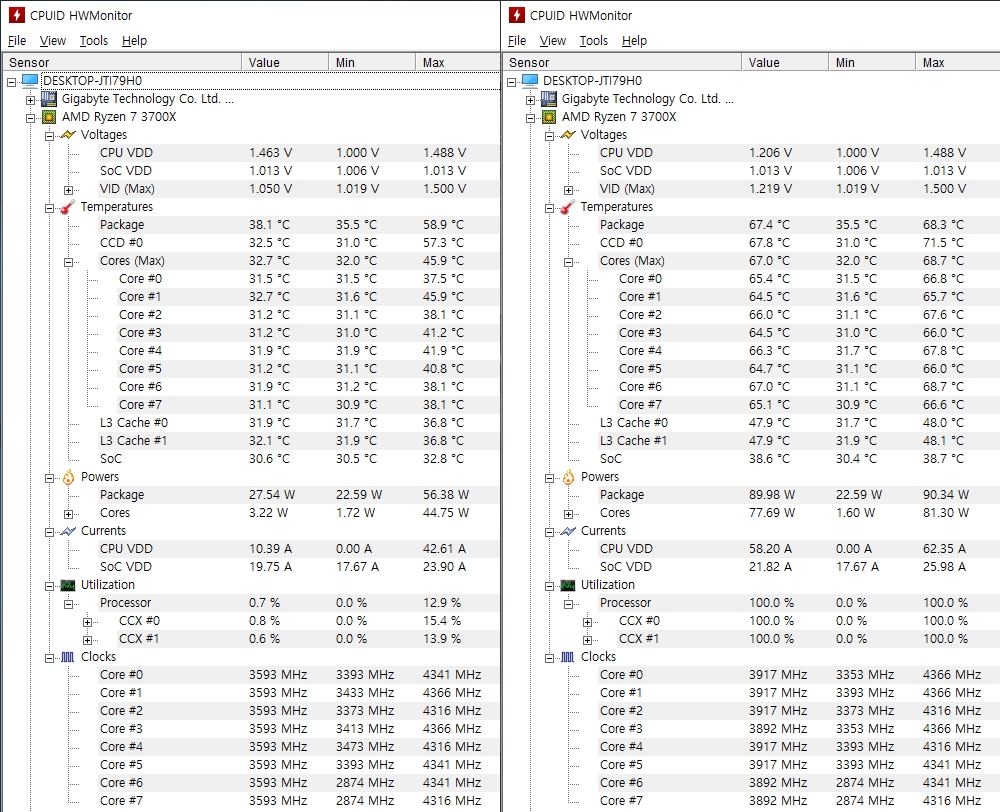Click the CPUID lightning app icon in right window
This screenshot has height=812, width=1000.
click(x=517, y=15)
